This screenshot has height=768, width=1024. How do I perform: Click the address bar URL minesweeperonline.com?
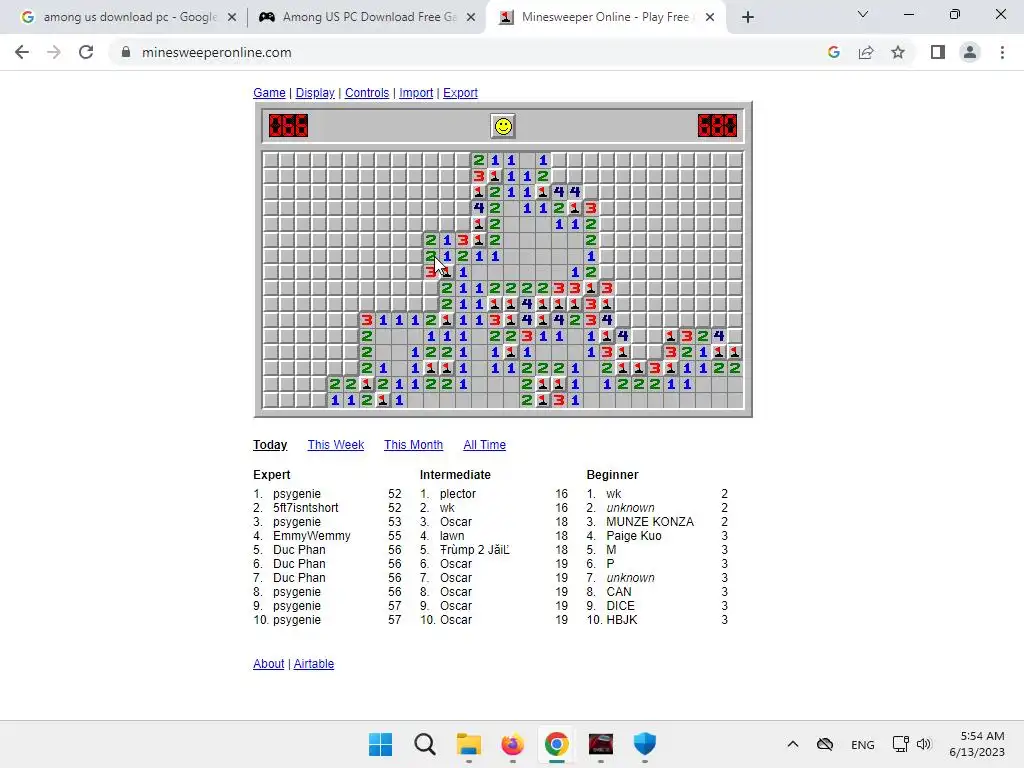coord(217,52)
